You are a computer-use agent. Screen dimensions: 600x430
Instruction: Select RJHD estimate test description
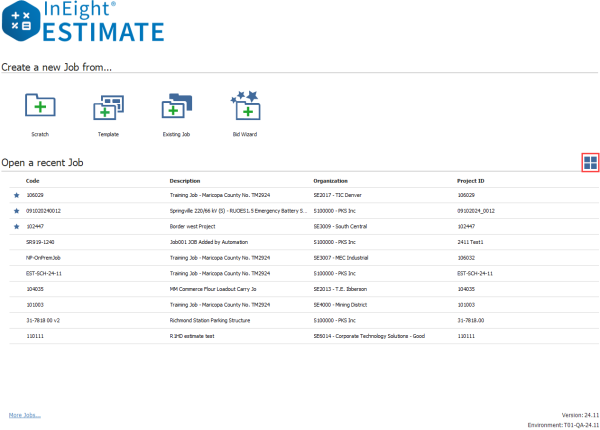tap(192, 336)
